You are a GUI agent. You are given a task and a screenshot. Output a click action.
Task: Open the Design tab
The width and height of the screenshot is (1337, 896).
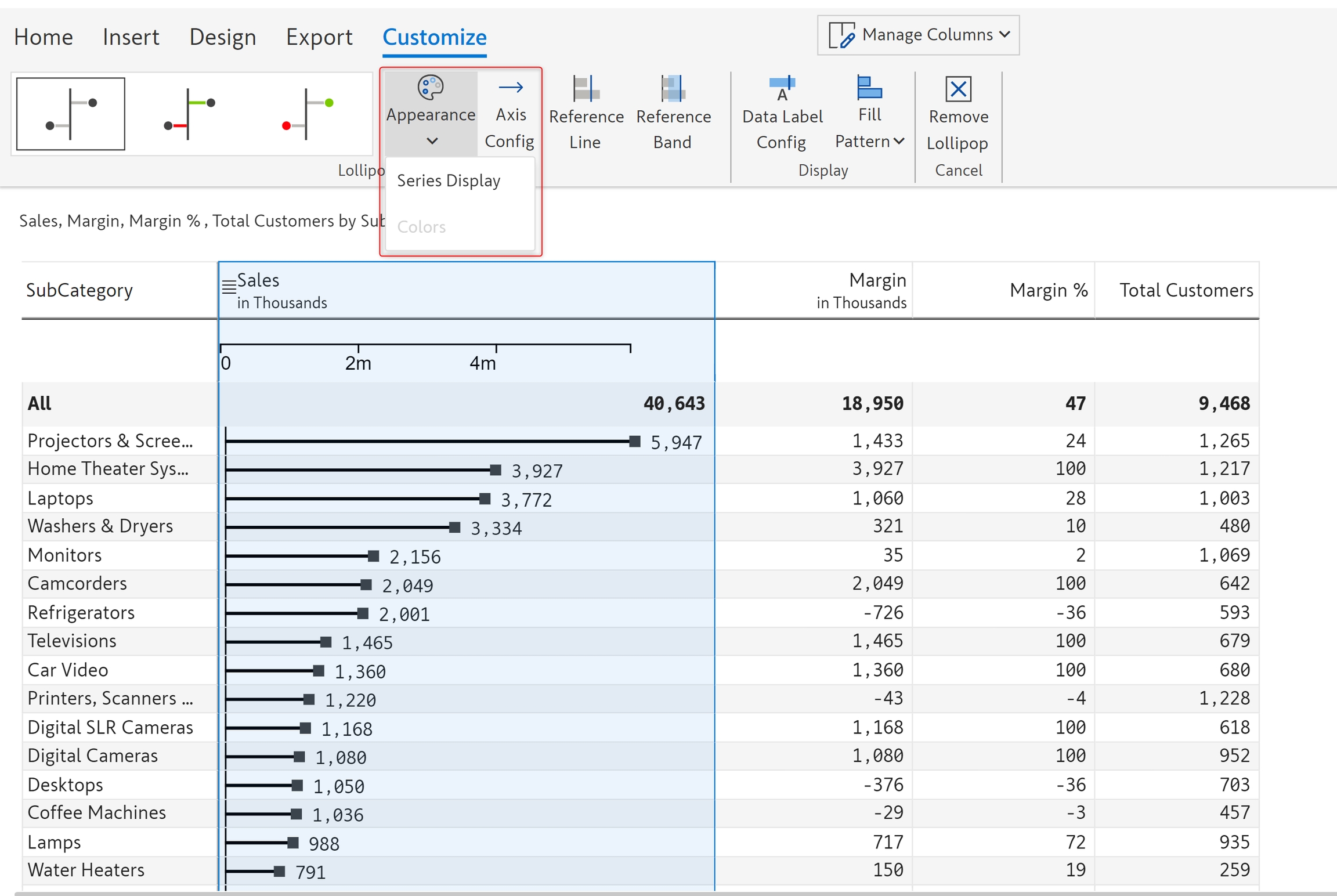point(222,37)
